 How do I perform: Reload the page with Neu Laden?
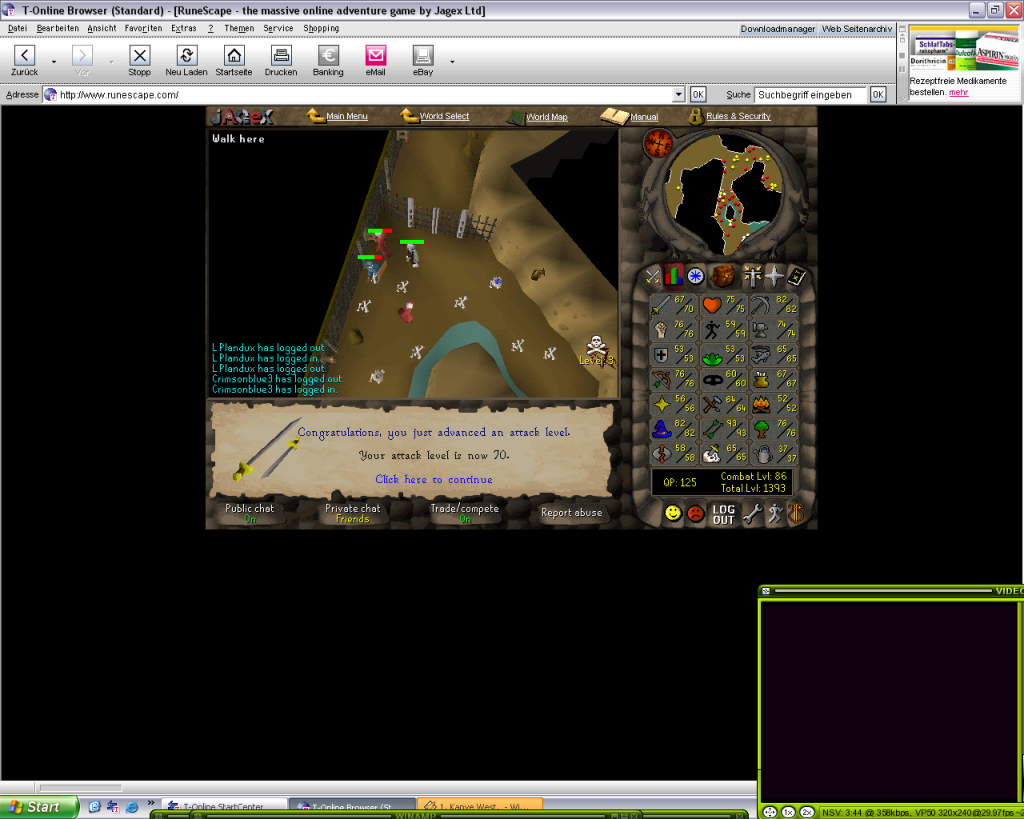187,56
